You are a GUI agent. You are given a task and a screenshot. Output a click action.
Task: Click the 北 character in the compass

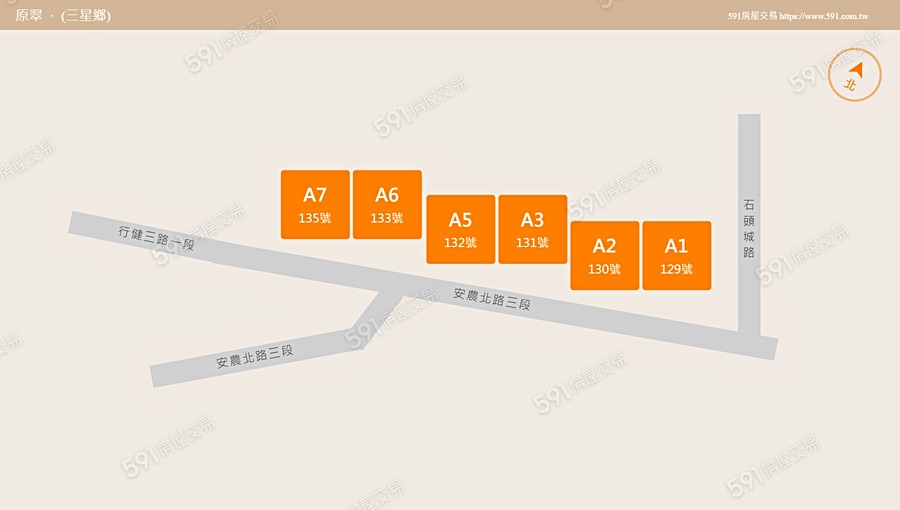click(x=851, y=85)
